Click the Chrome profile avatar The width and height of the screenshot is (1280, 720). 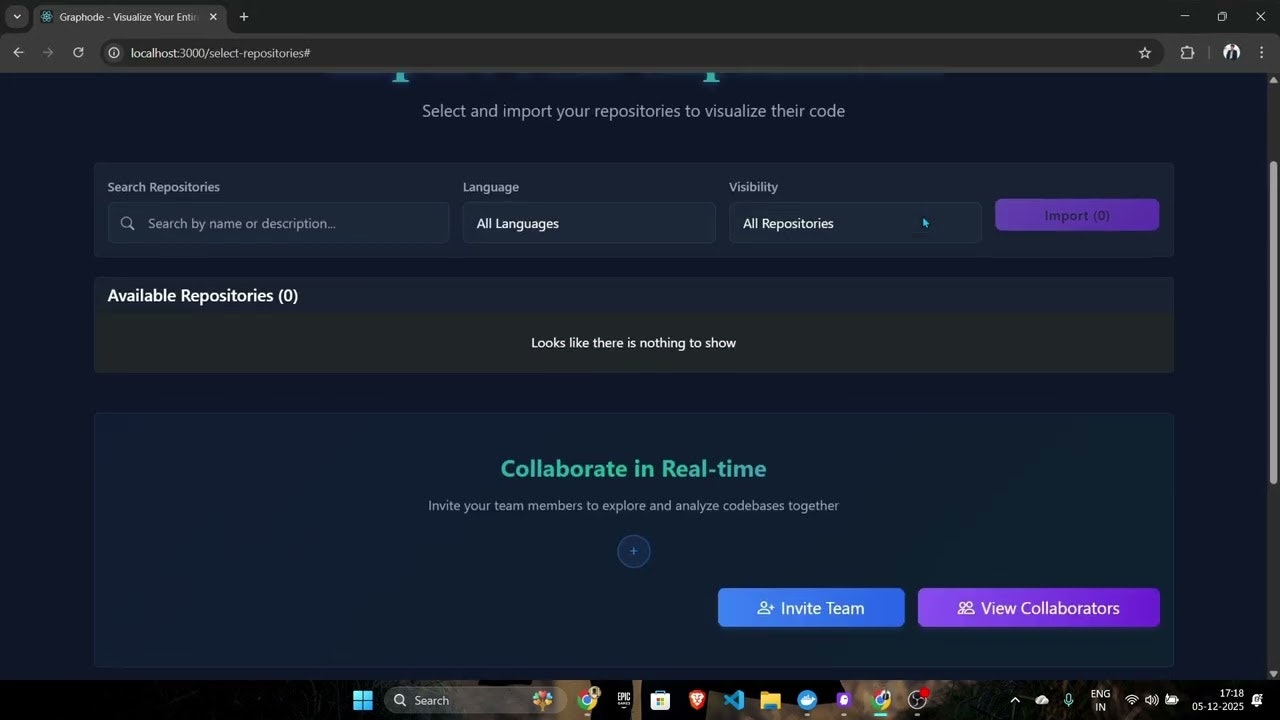click(1231, 52)
